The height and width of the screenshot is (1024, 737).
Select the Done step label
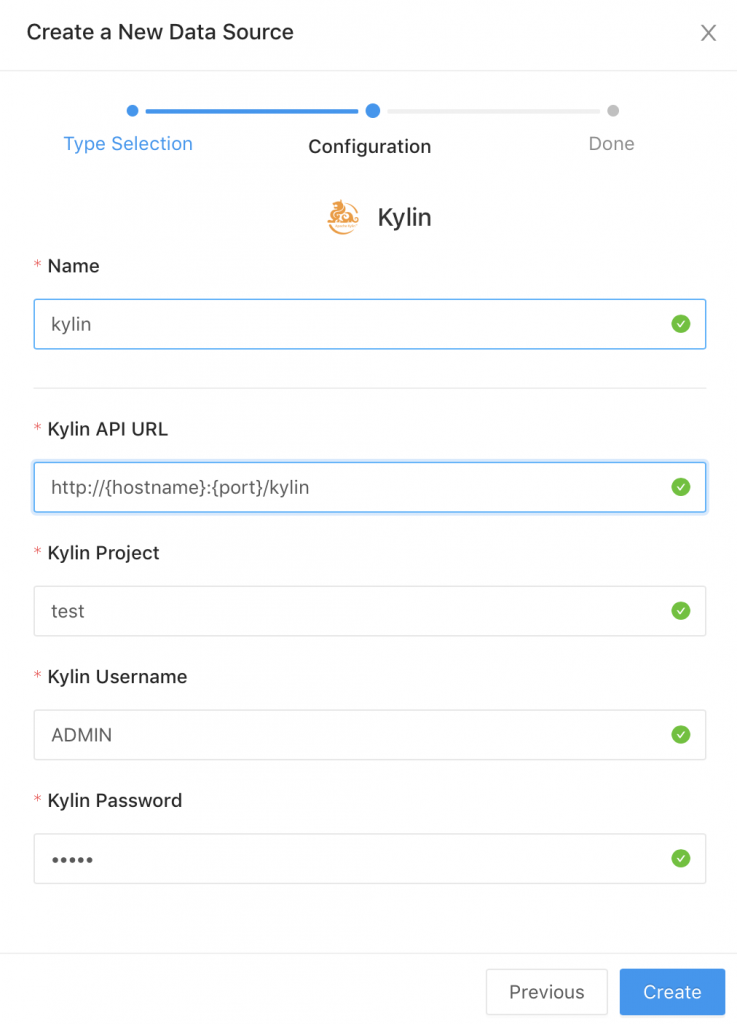tap(611, 144)
